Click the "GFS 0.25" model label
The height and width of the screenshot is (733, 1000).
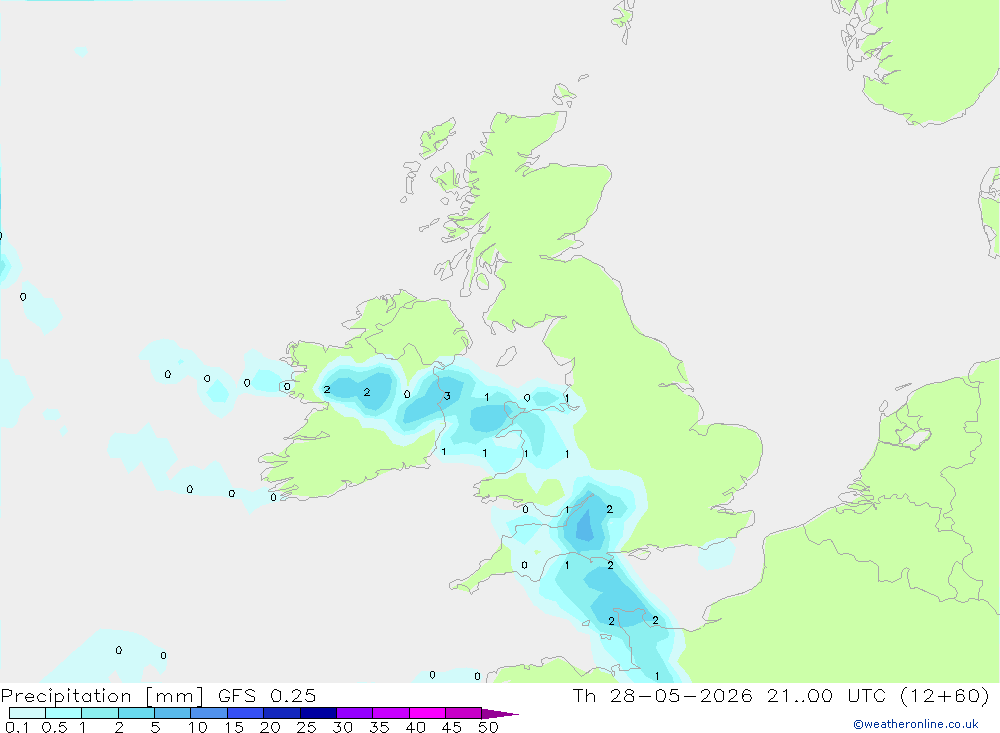click(267, 695)
